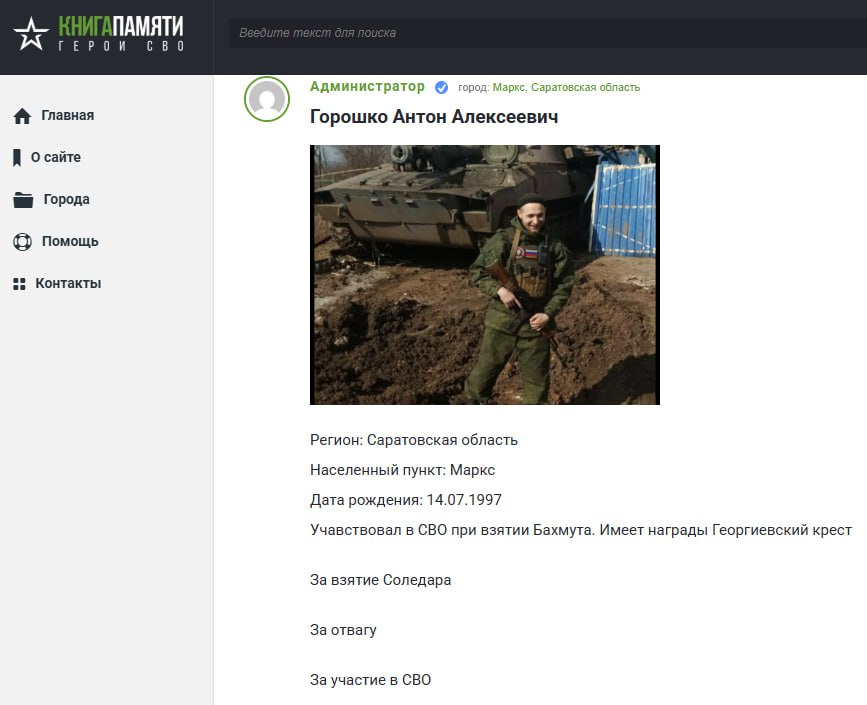
Task: Follow the Маркс, Саратовская область city link
Action: click(x=566, y=88)
